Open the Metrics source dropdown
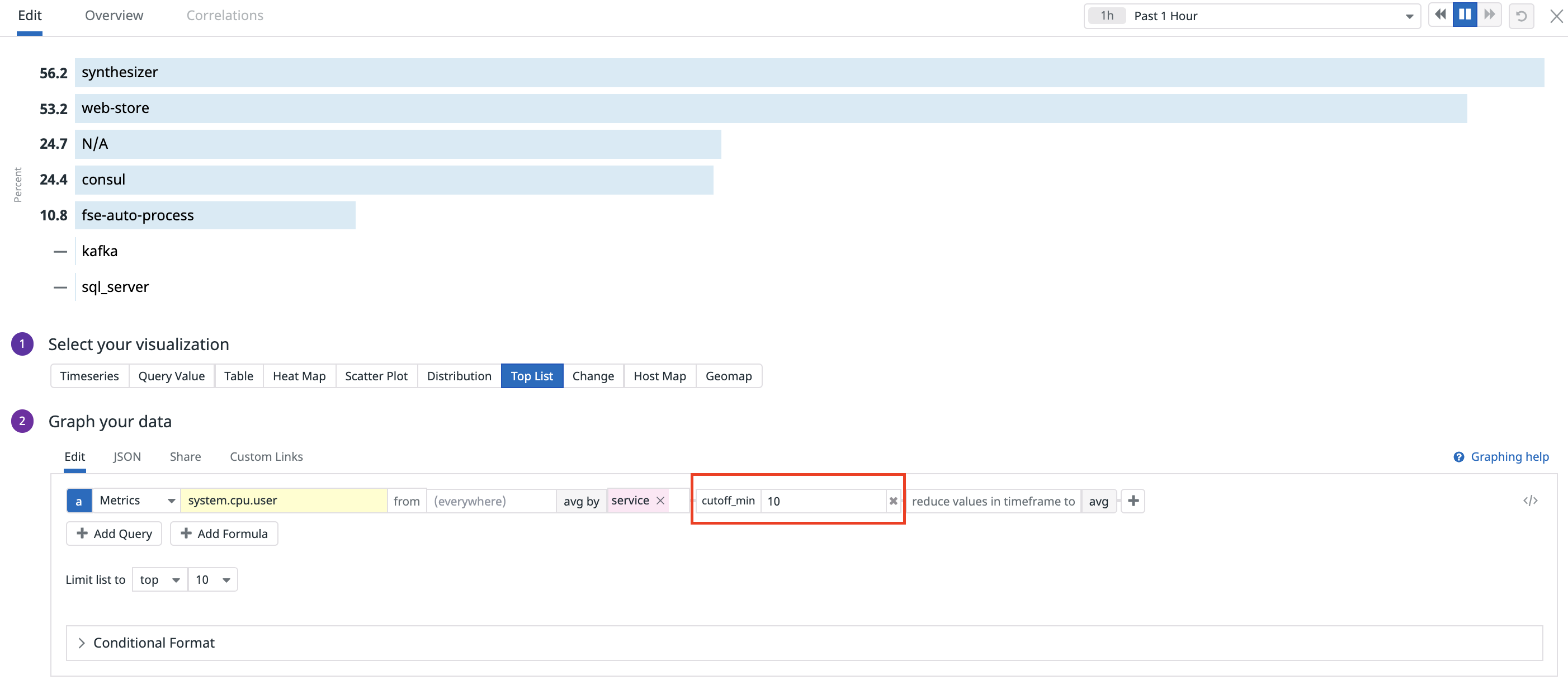This screenshot has width=1568, height=689. [136, 501]
